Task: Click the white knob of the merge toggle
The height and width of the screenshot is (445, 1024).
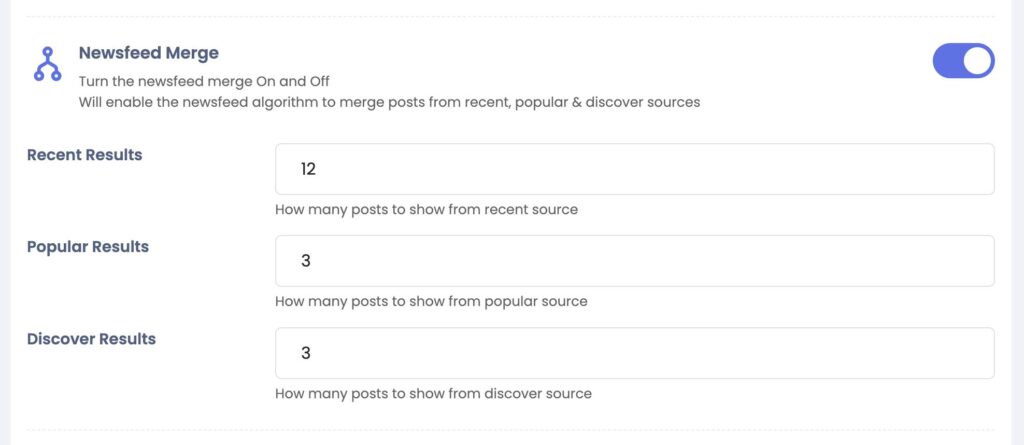Action: click(977, 61)
